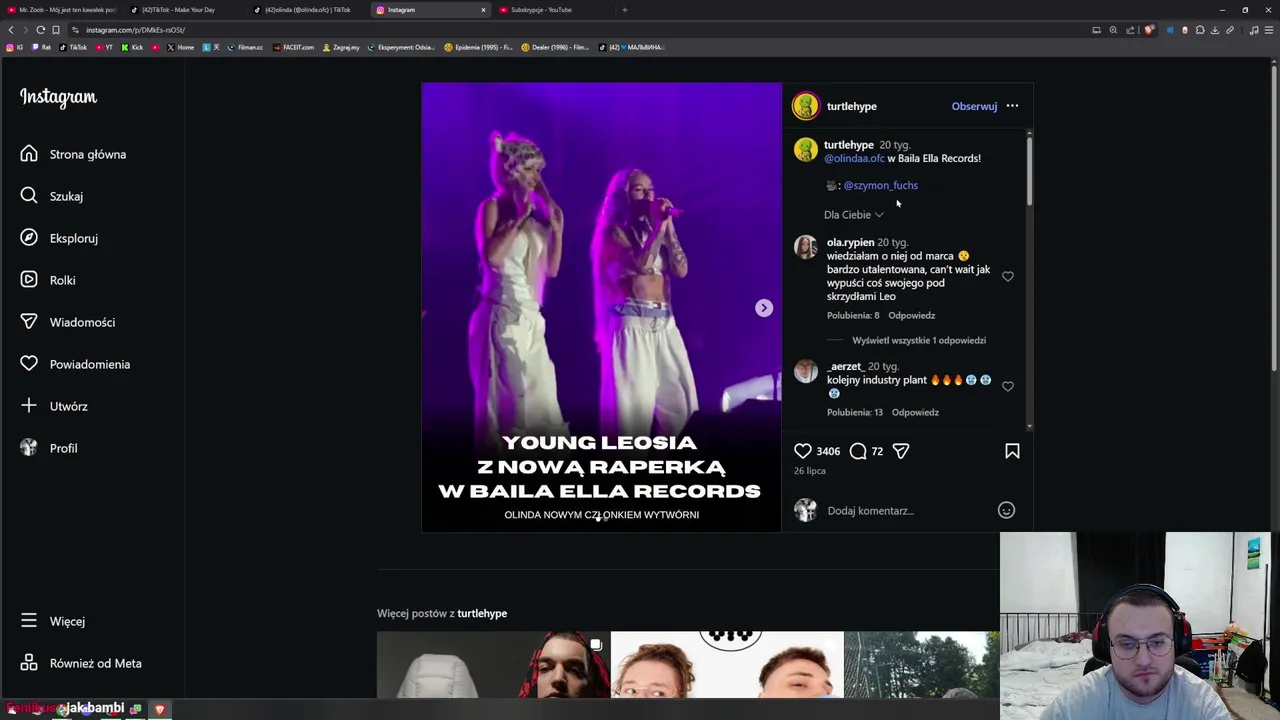This screenshot has width=1280, height=720.
Task: Switch to the olinda TikTok tab
Action: pos(308,10)
